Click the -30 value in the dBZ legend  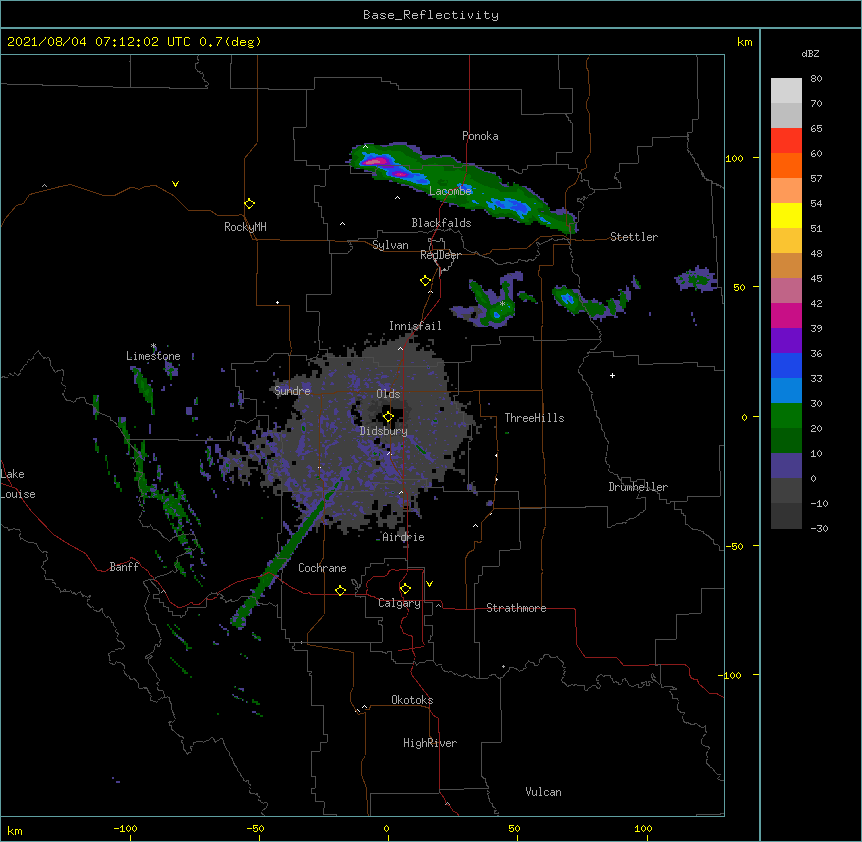[x=819, y=528]
